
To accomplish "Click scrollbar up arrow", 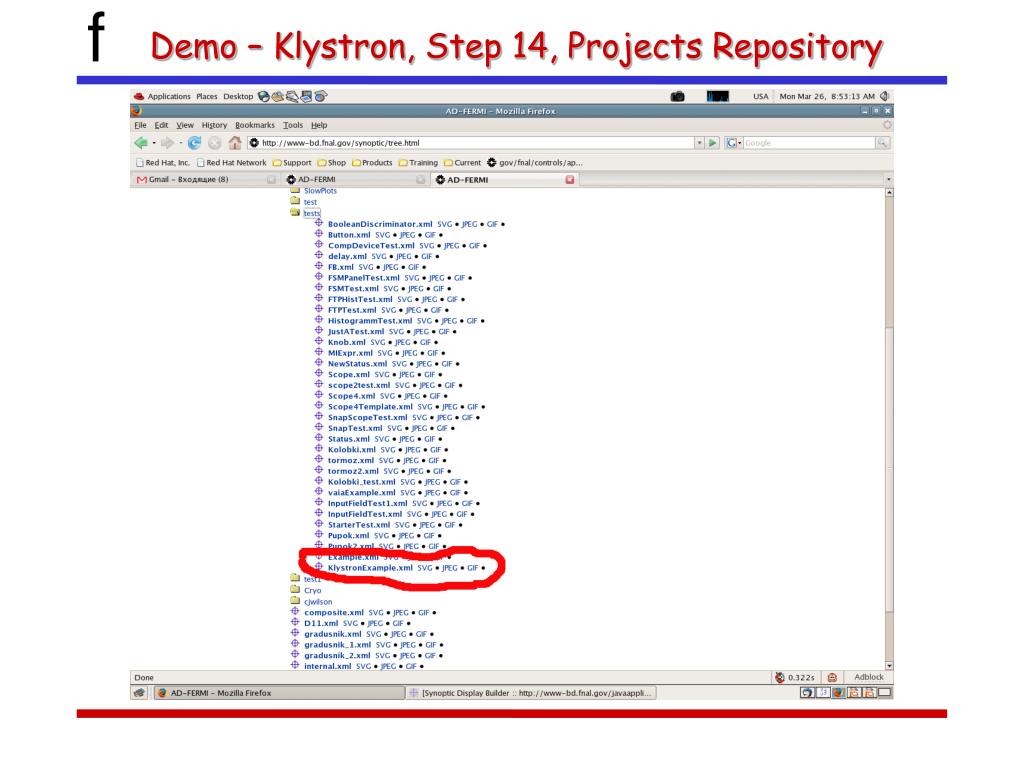I will pos(889,193).
